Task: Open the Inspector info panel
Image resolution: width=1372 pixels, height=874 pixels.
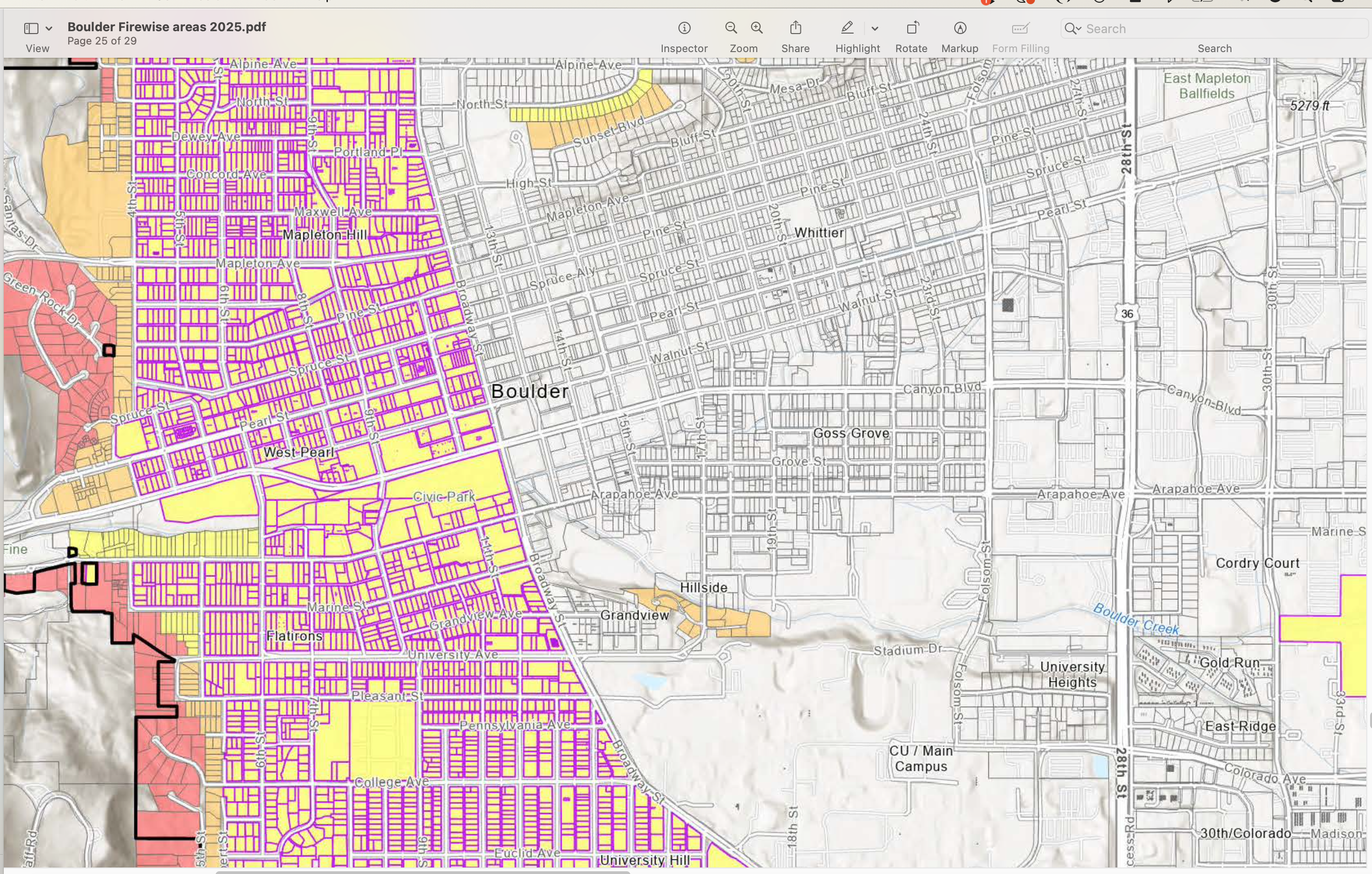Action: [684, 28]
